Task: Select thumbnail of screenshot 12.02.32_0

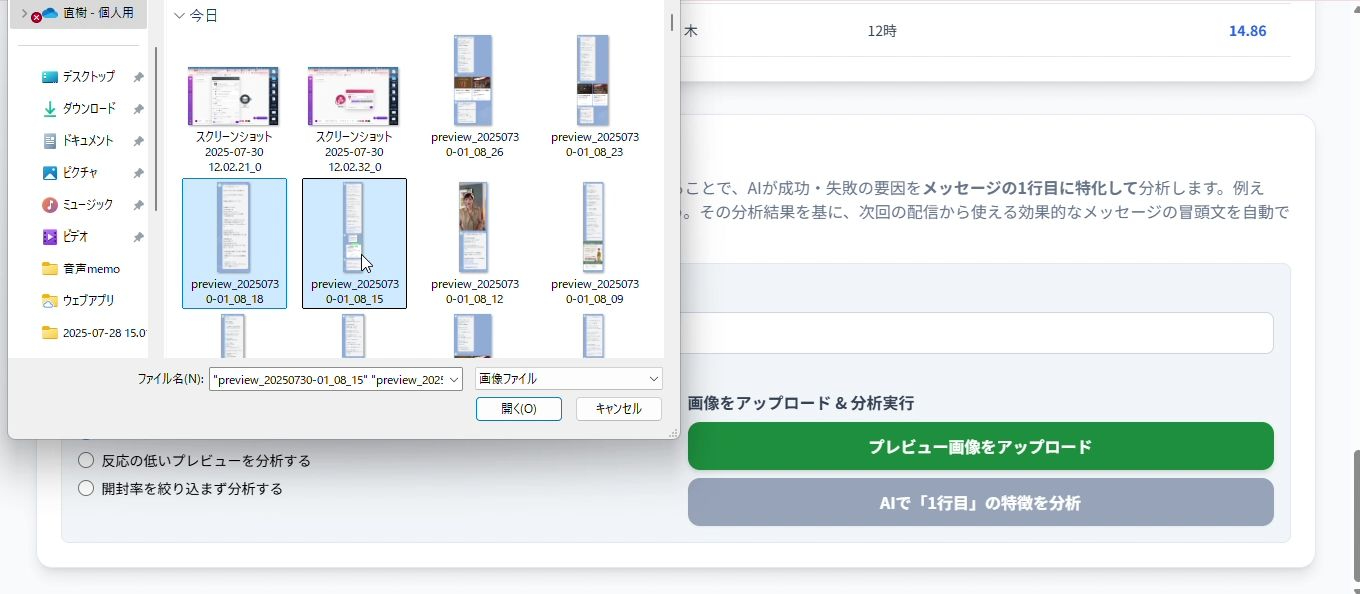Action: [x=353, y=96]
